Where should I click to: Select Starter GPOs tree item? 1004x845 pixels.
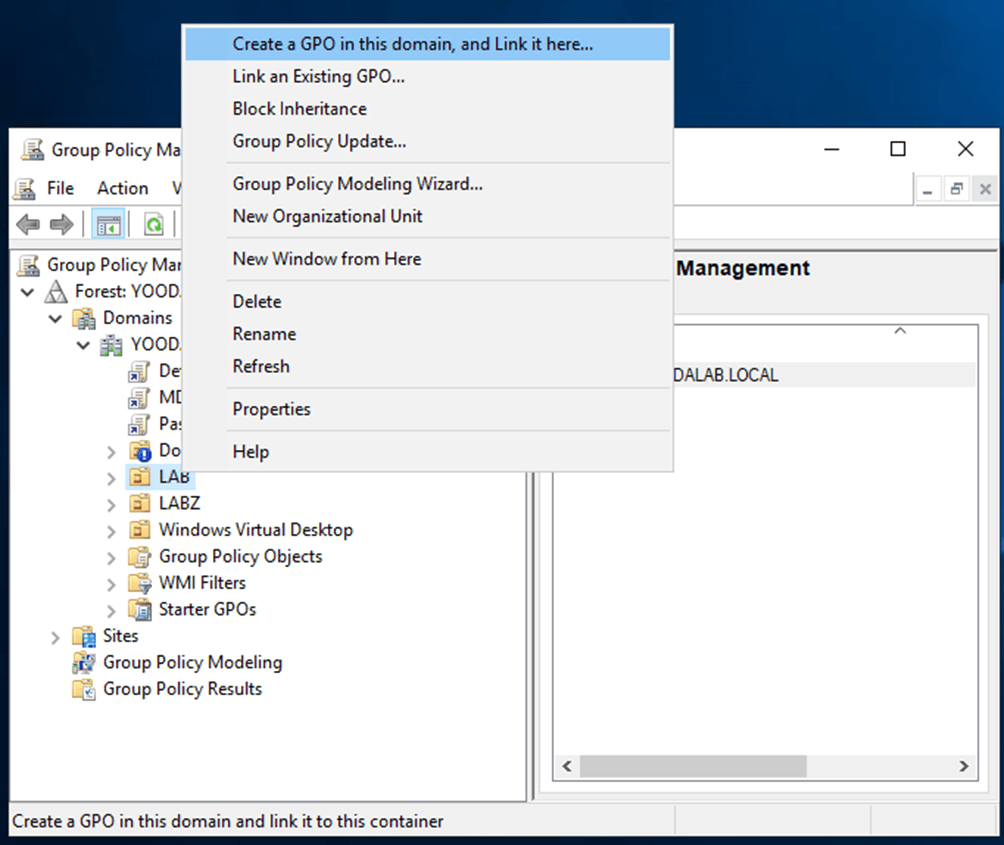click(207, 609)
